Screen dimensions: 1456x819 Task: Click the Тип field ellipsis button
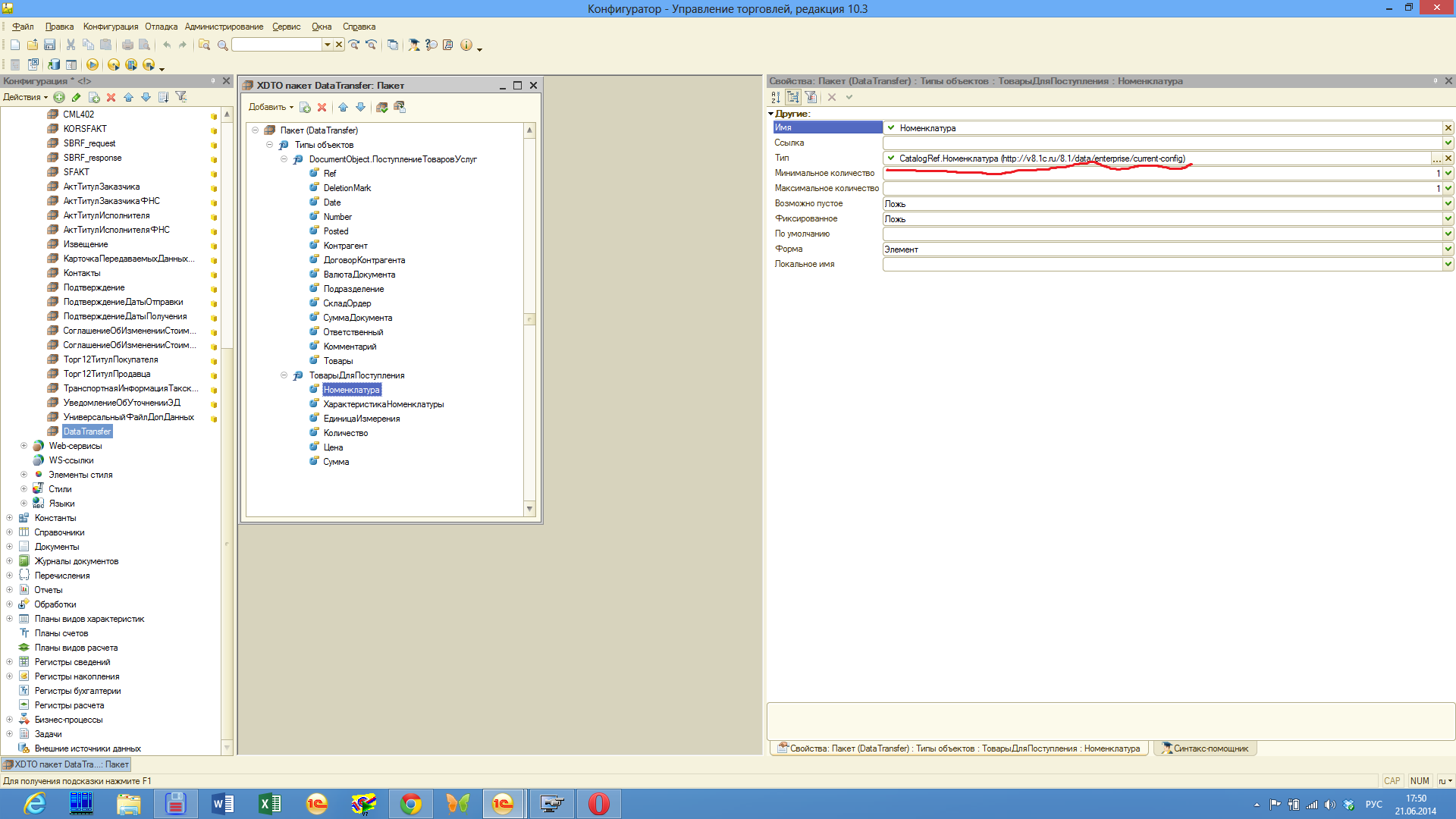point(1436,158)
